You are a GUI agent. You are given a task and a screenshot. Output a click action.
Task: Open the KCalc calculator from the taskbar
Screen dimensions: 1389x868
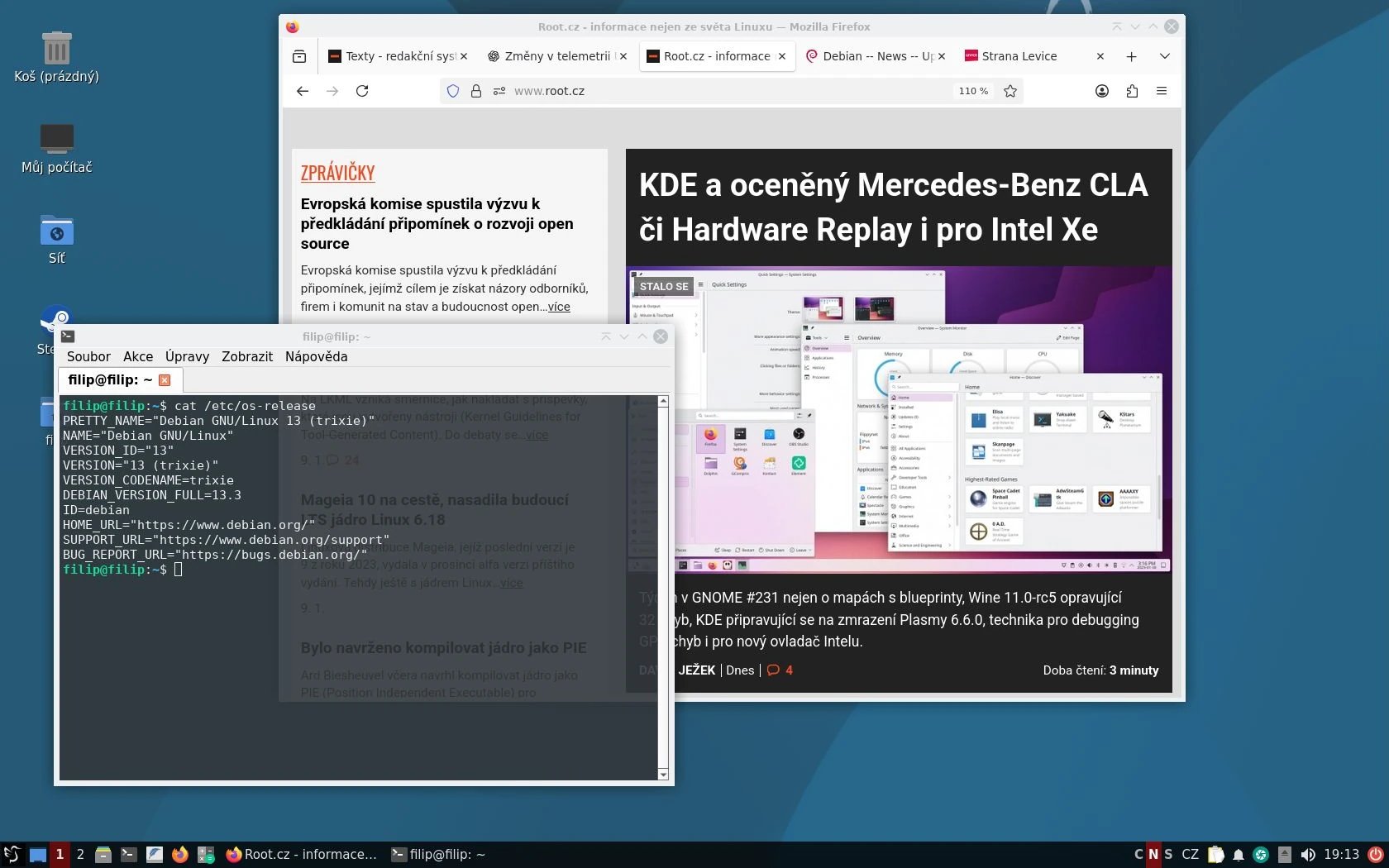(206, 854)
